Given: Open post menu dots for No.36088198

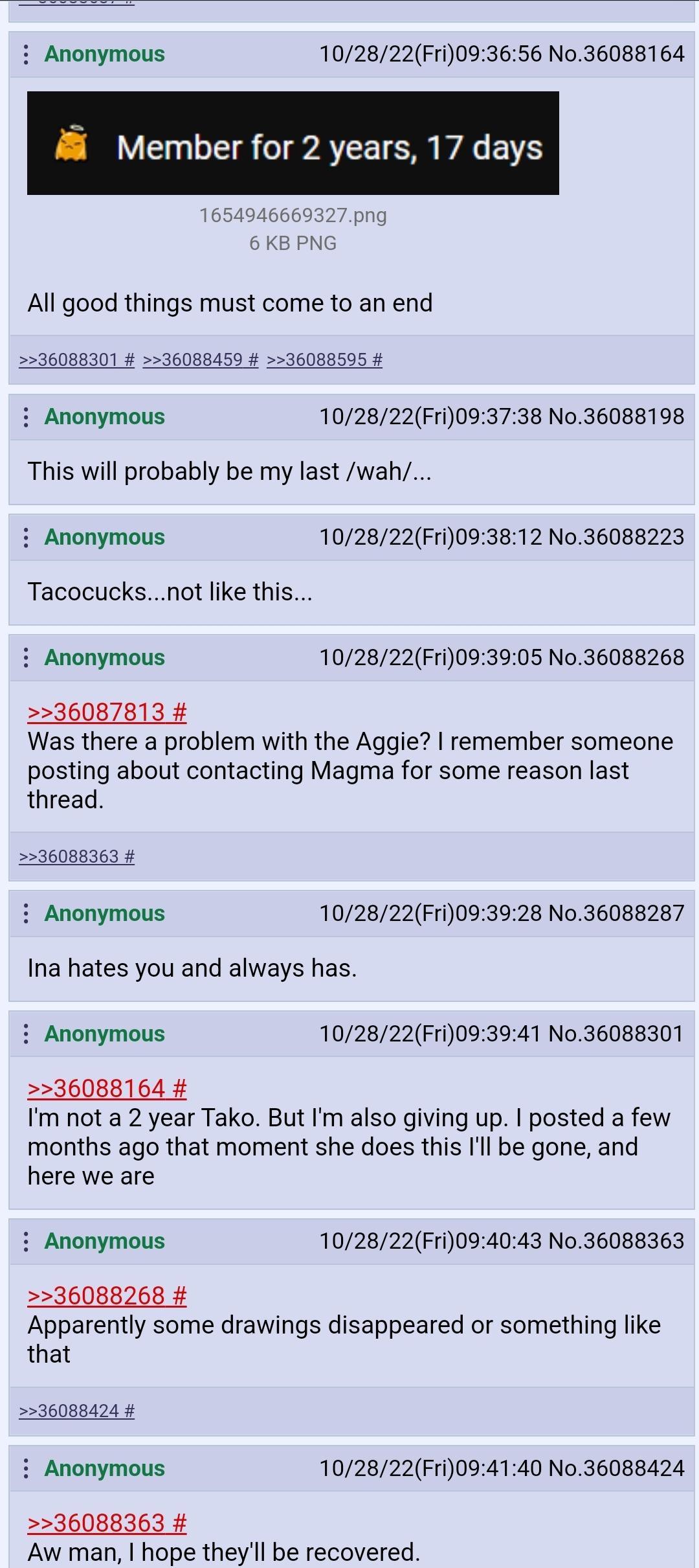Looking at the screenshot, I should [x=25, y=416].
